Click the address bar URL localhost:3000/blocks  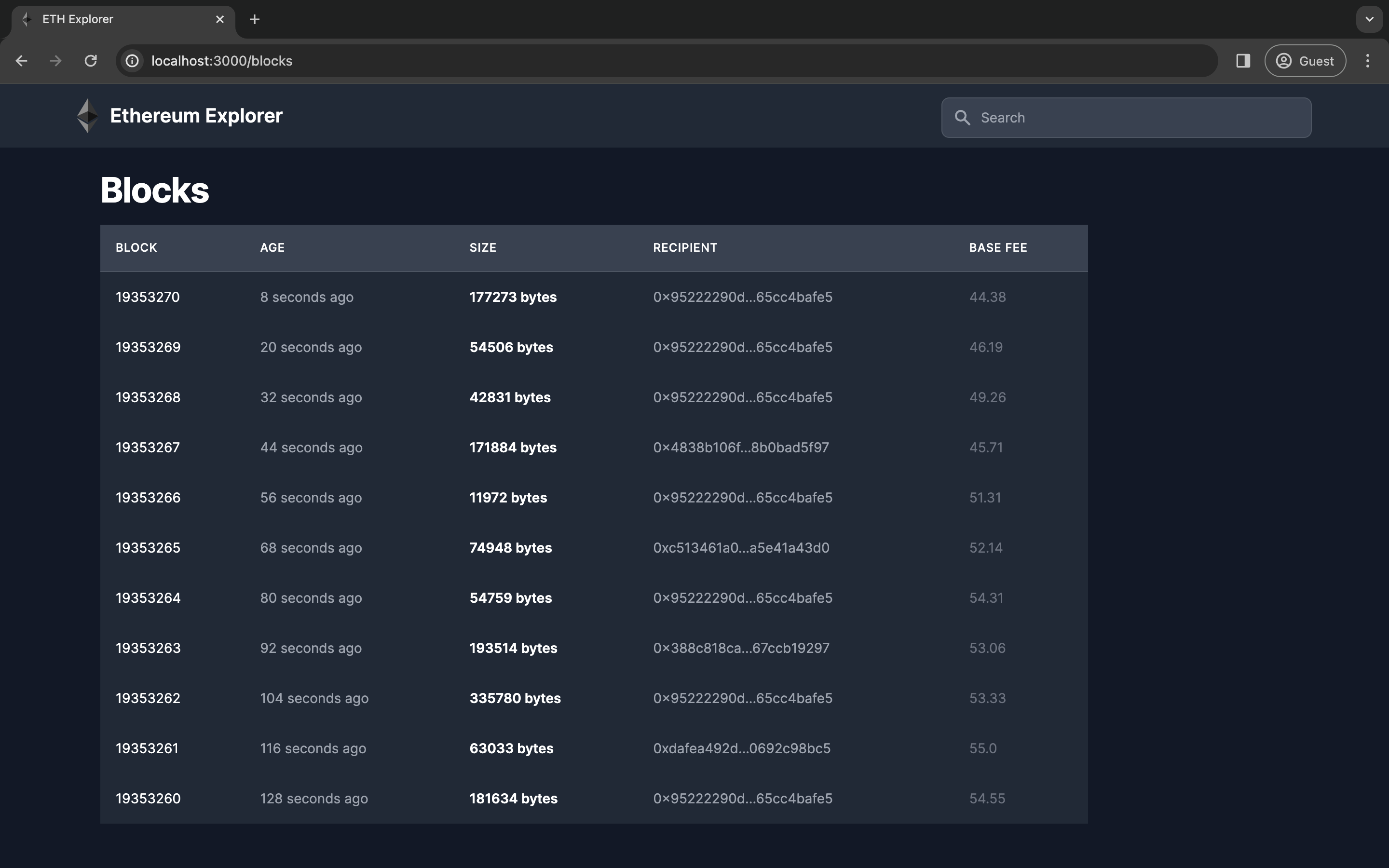tap(221, 61)
